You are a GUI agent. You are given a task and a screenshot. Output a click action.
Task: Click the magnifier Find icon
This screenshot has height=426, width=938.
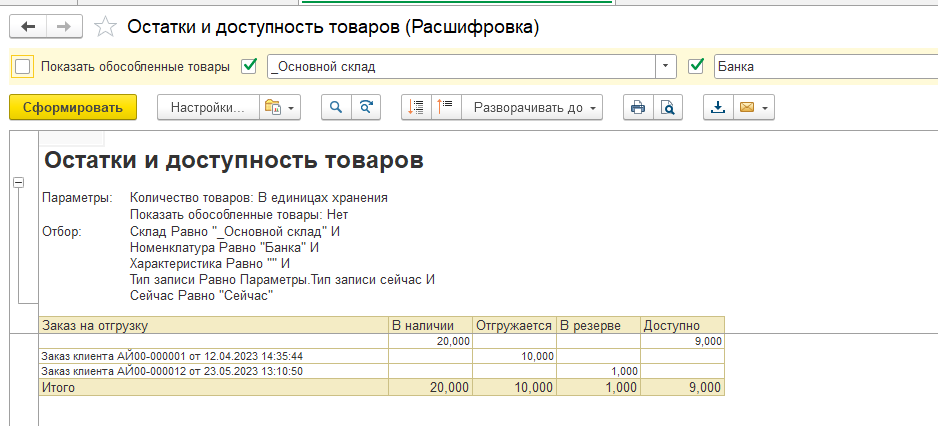336,108
